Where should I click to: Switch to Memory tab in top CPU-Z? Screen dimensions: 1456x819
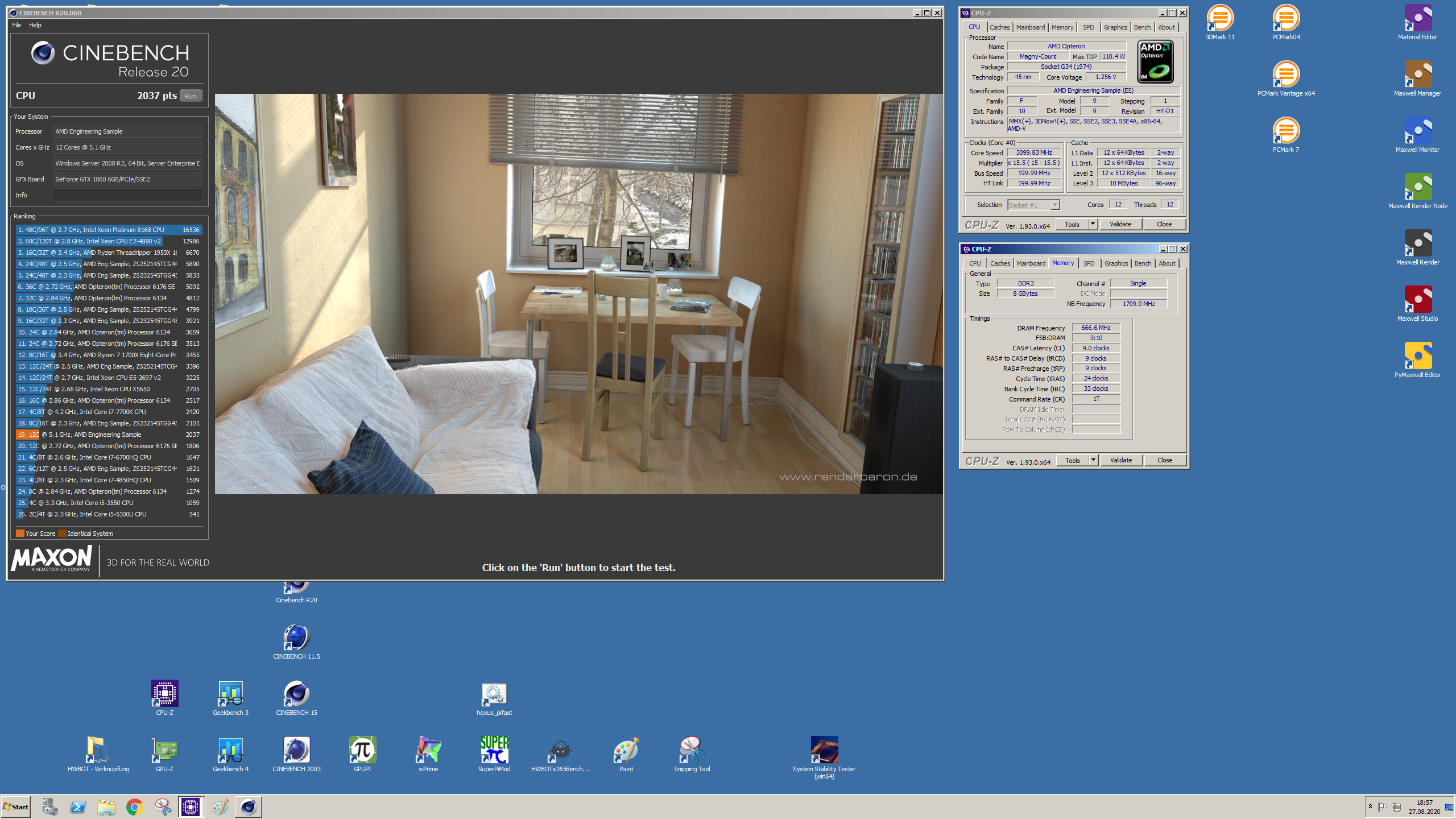pos(1062,27)
